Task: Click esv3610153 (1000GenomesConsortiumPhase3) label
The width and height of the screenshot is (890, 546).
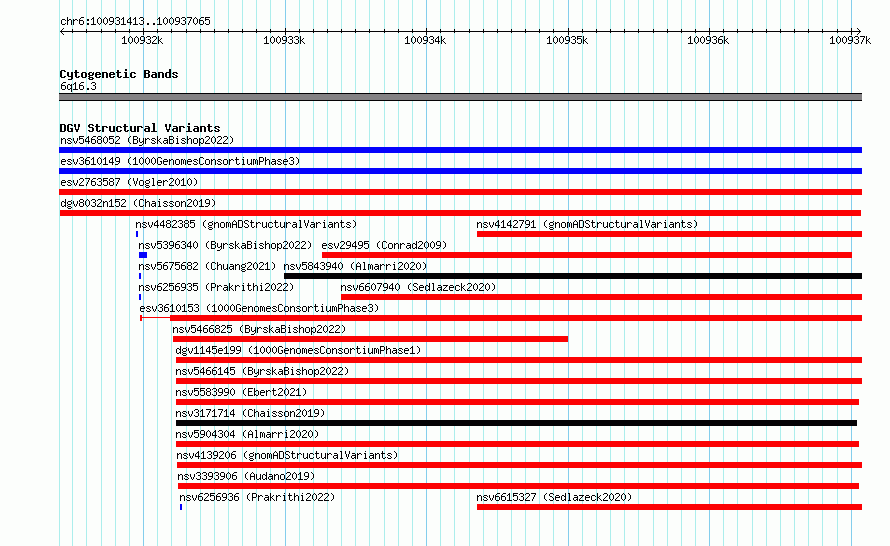Action: tap(259, 308)
